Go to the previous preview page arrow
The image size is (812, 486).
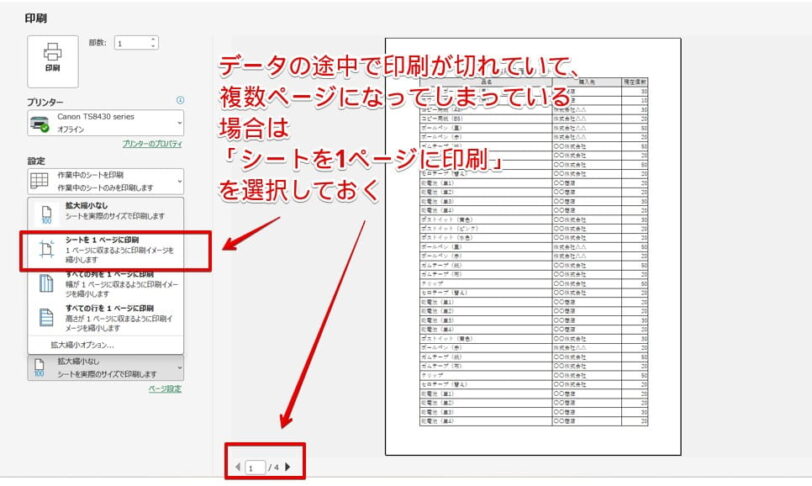click(x=238, y=467)
